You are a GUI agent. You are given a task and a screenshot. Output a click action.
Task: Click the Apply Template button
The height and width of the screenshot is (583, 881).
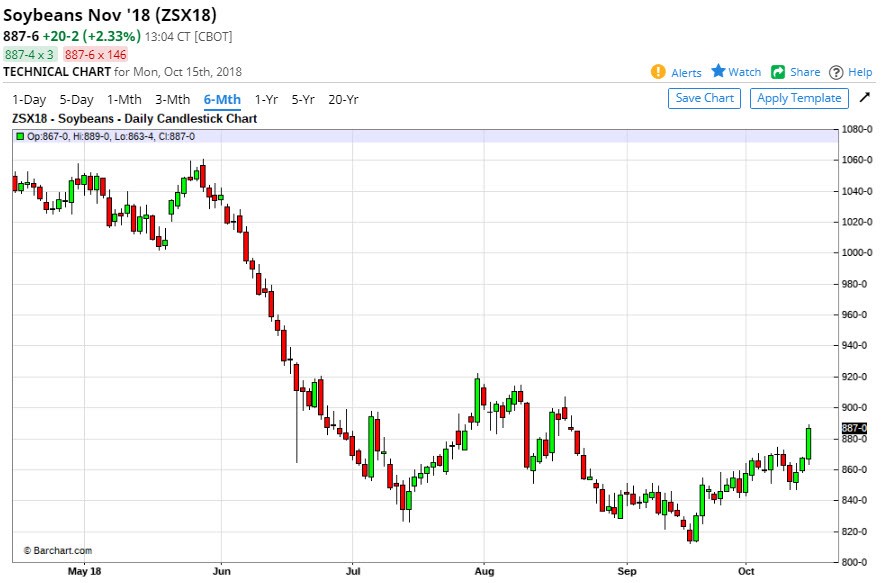pyautogui.click(x=799, y=98)
